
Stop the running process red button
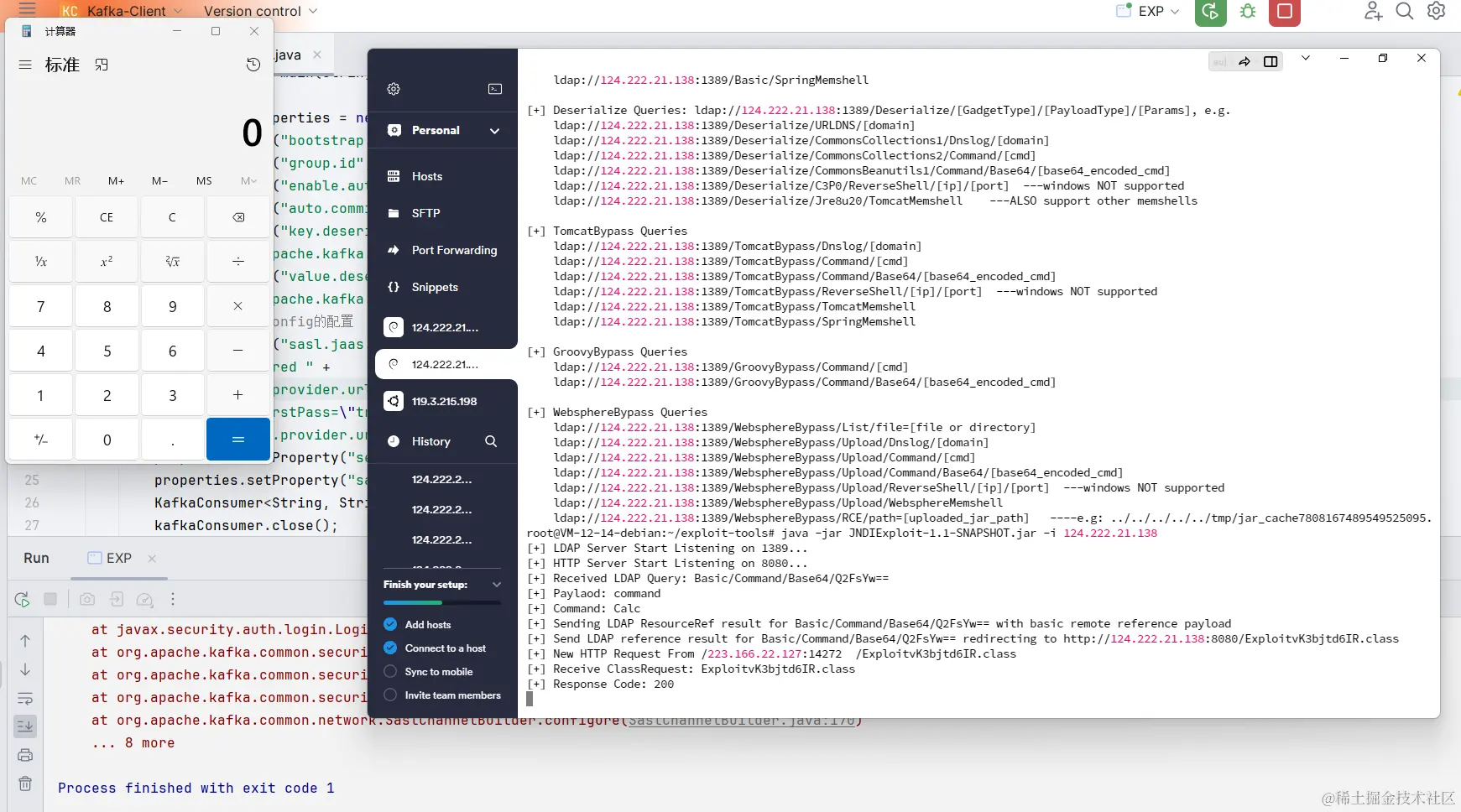point(1284,12)
